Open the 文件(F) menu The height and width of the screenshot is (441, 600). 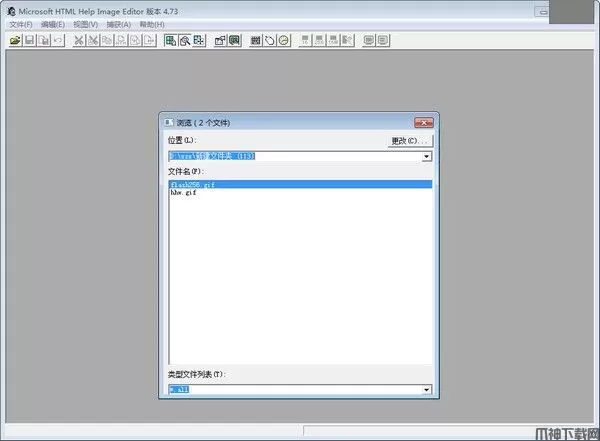click(x=20, y=24)
